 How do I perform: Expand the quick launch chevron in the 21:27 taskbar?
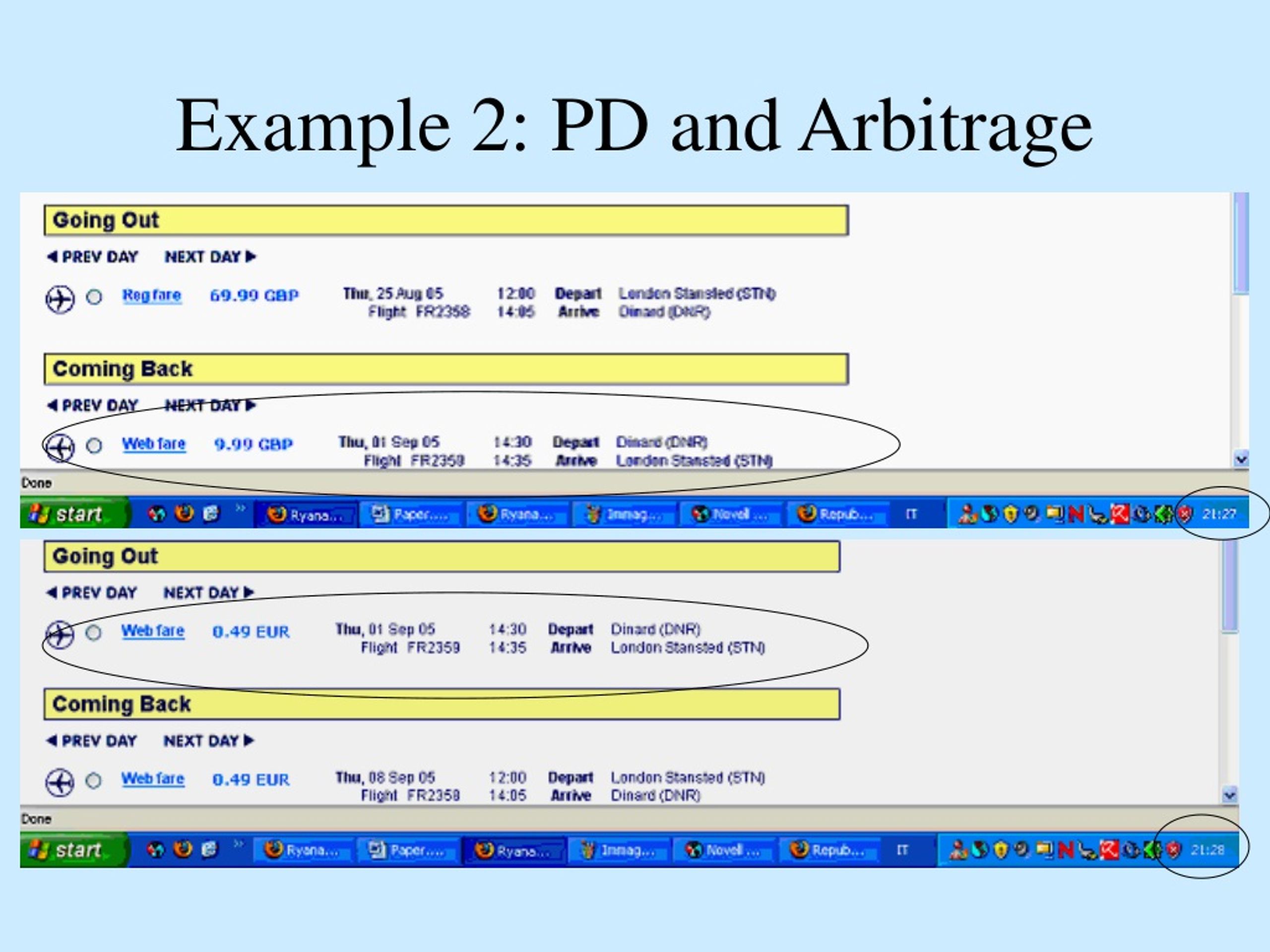coord(240,508)
